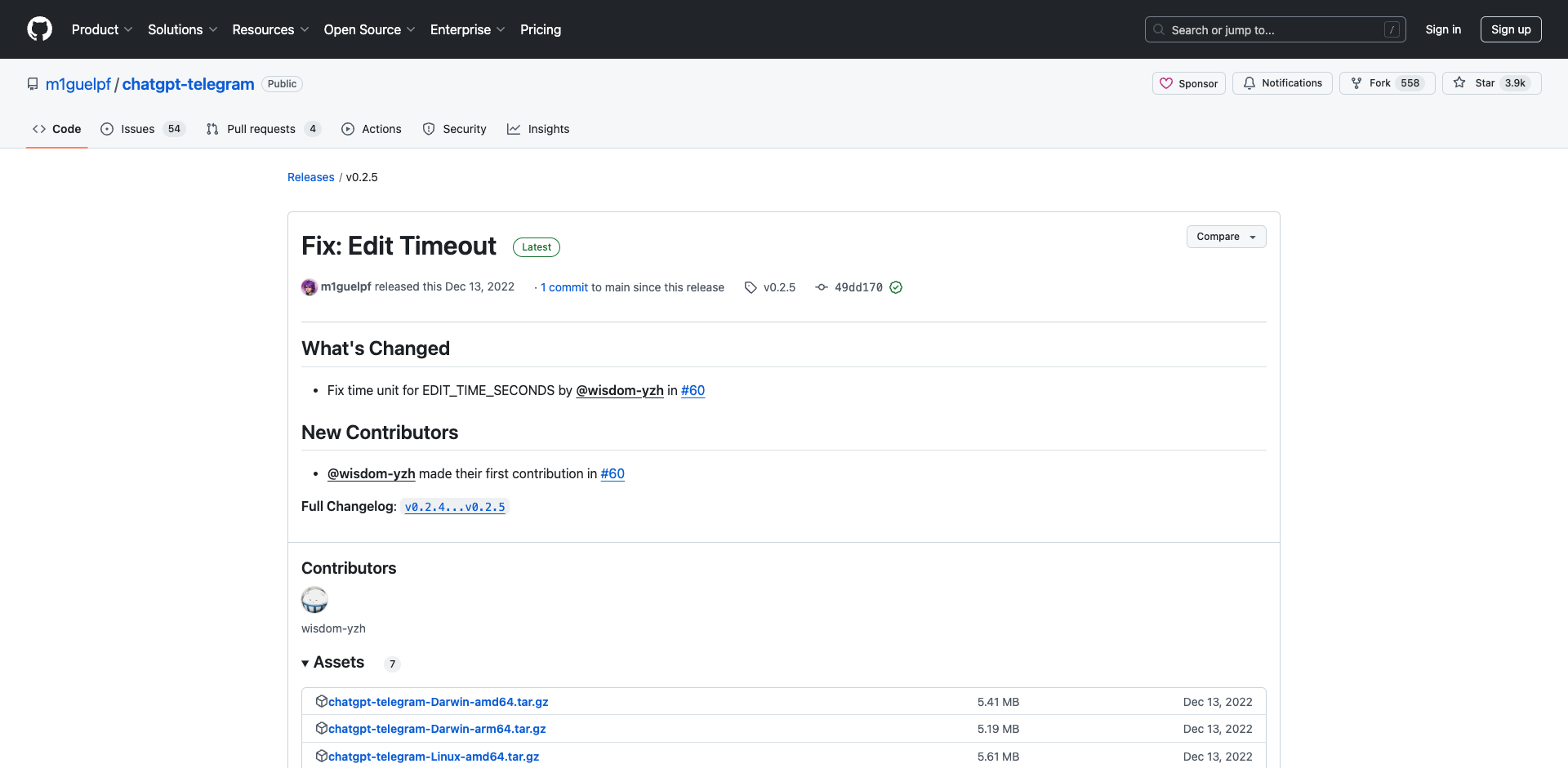Open the m1guelpf owner profile link
Screen dimensions: 1568x768
(x=78, y=84)
